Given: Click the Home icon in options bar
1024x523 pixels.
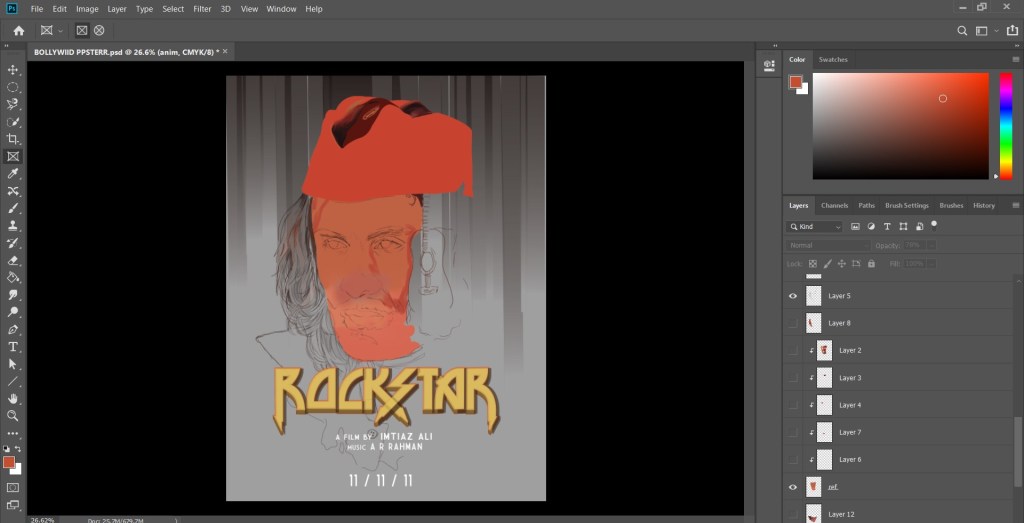Looking at the screenshot, I should coord(18,31).
